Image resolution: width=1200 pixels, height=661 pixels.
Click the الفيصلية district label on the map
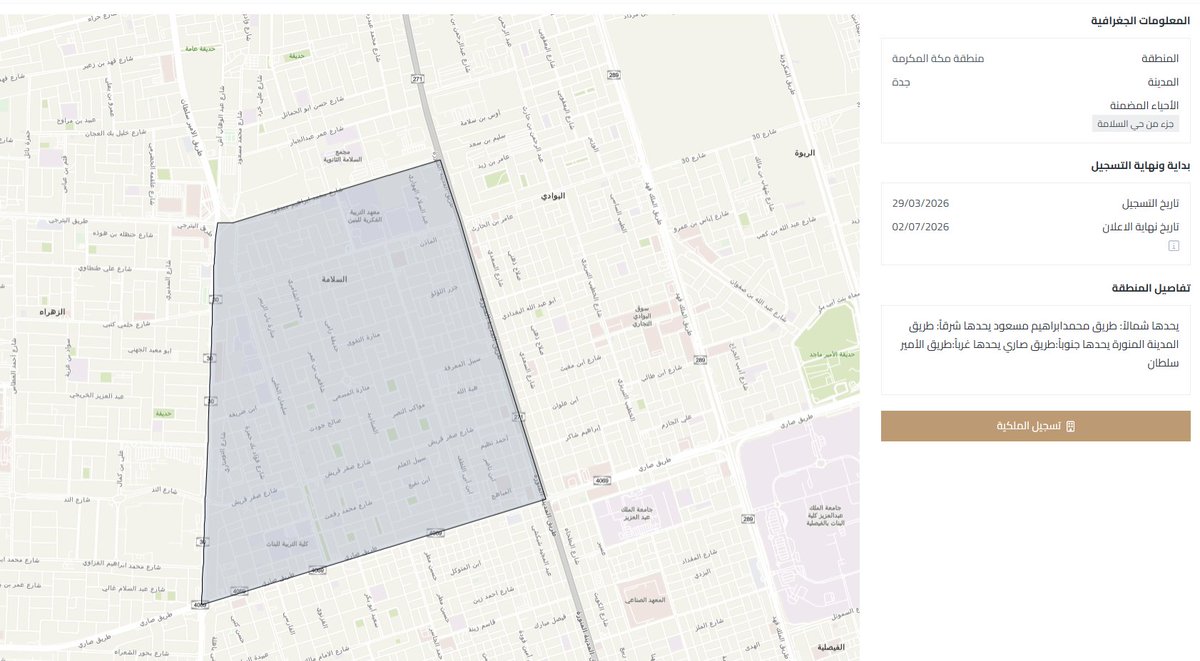(x=833, y=647)
